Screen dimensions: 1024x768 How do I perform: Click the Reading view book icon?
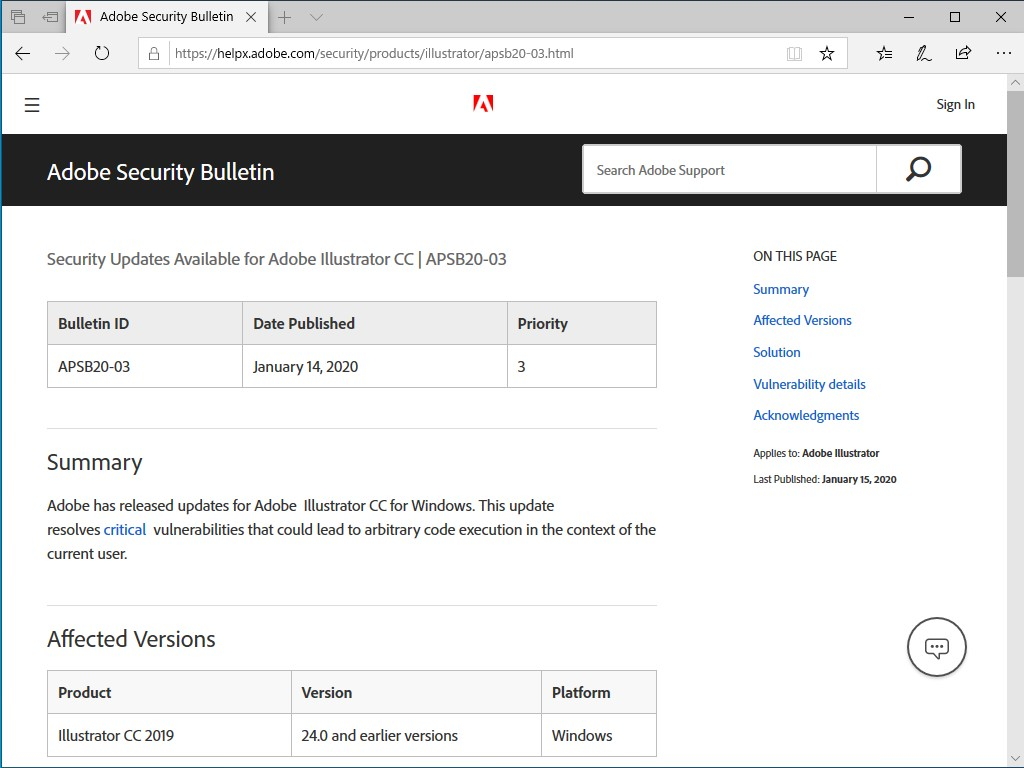tap(793, 54)
